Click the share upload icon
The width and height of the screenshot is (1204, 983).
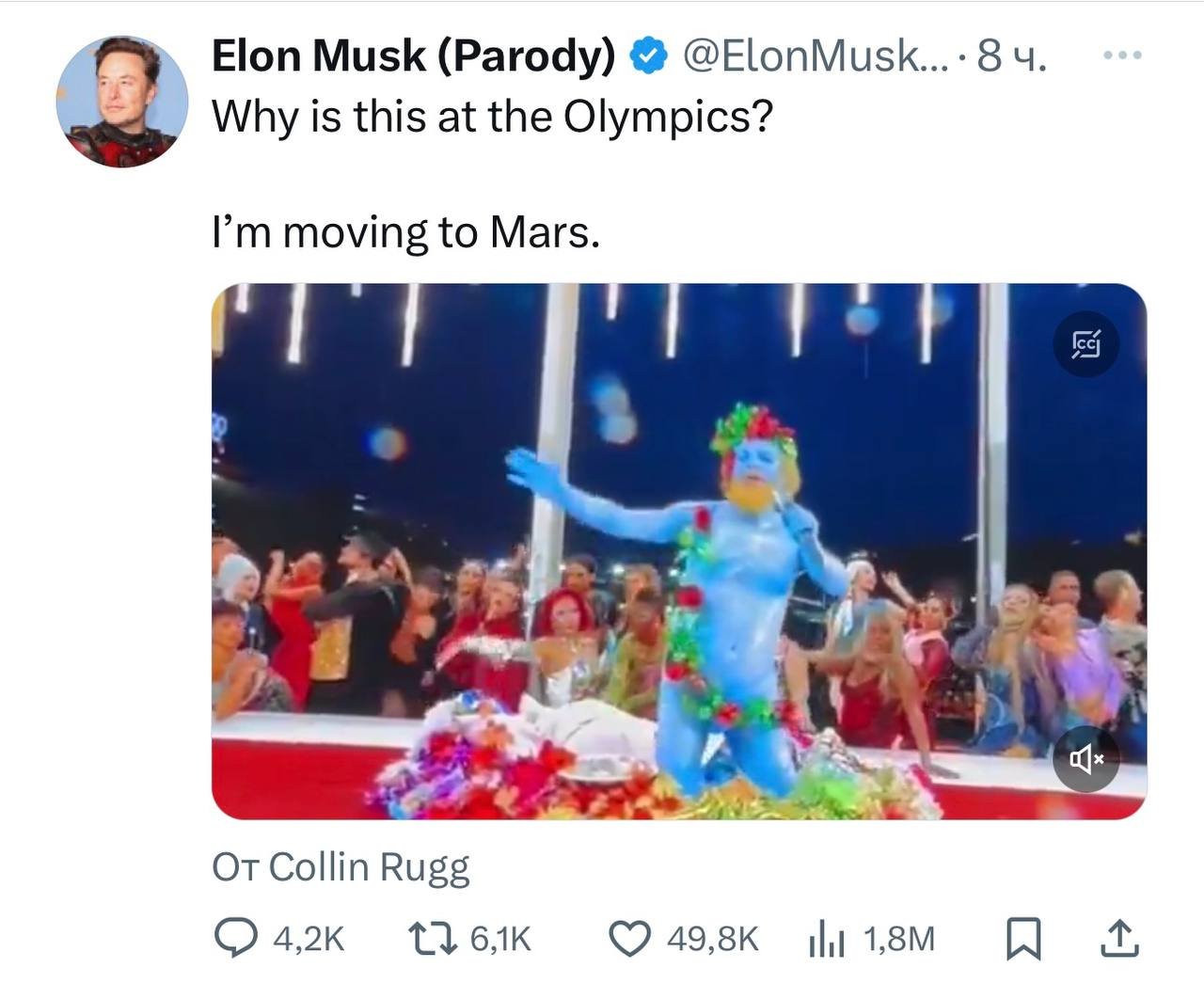coord(1119,939)
